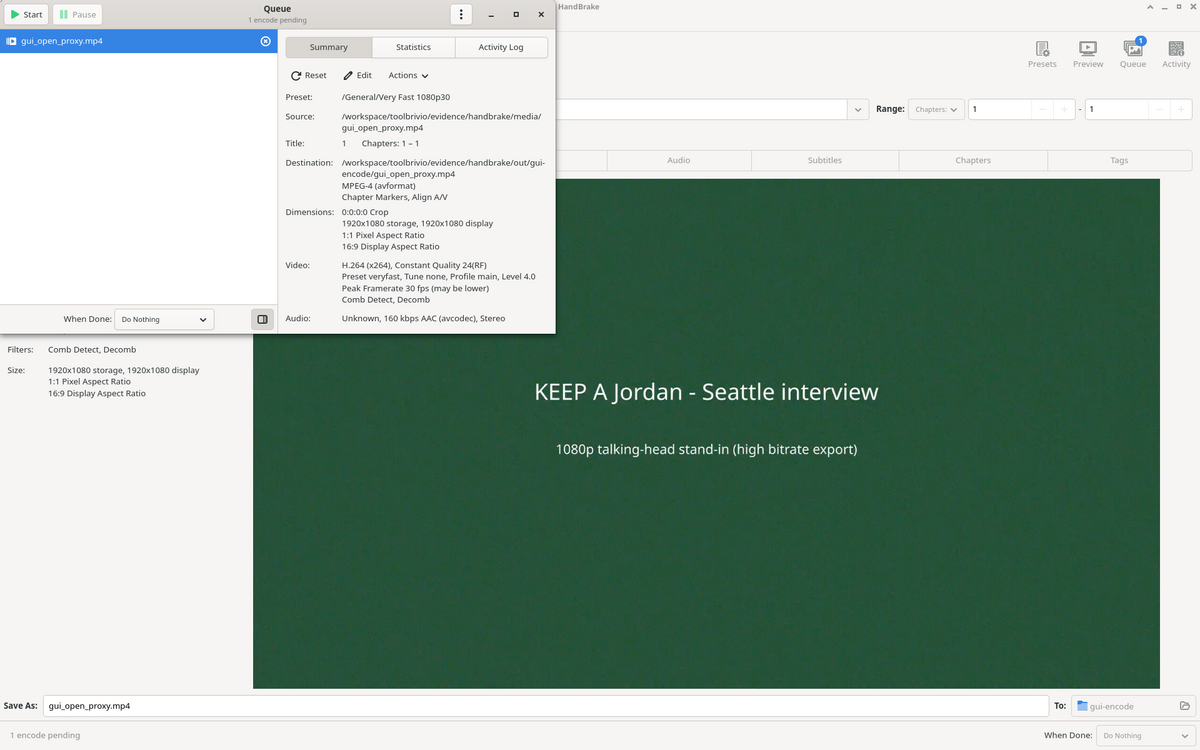Close the Queue window
1200x750 pixels.
(x=541, y=15)
